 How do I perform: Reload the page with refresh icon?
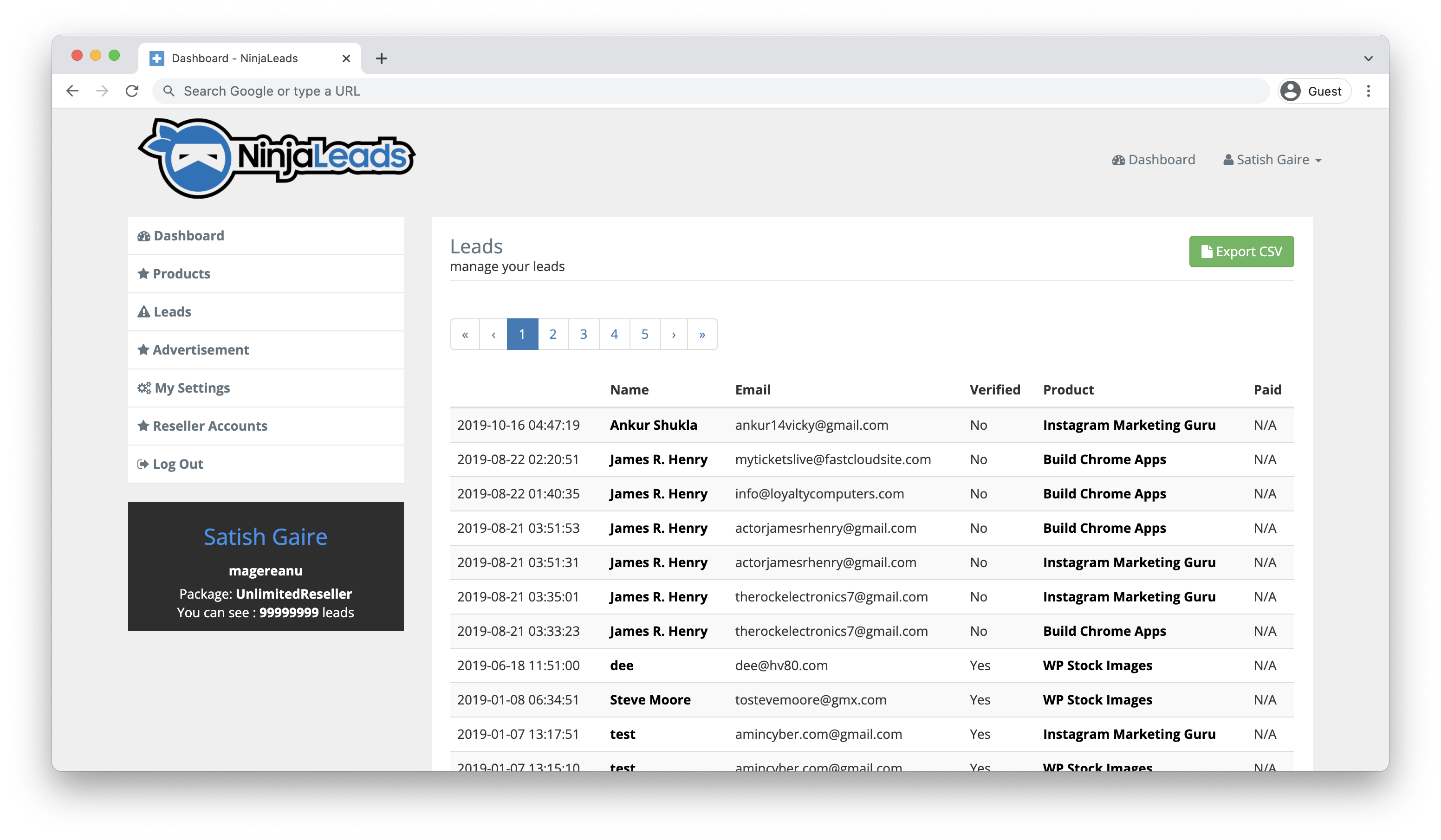[x=132, y=91]
